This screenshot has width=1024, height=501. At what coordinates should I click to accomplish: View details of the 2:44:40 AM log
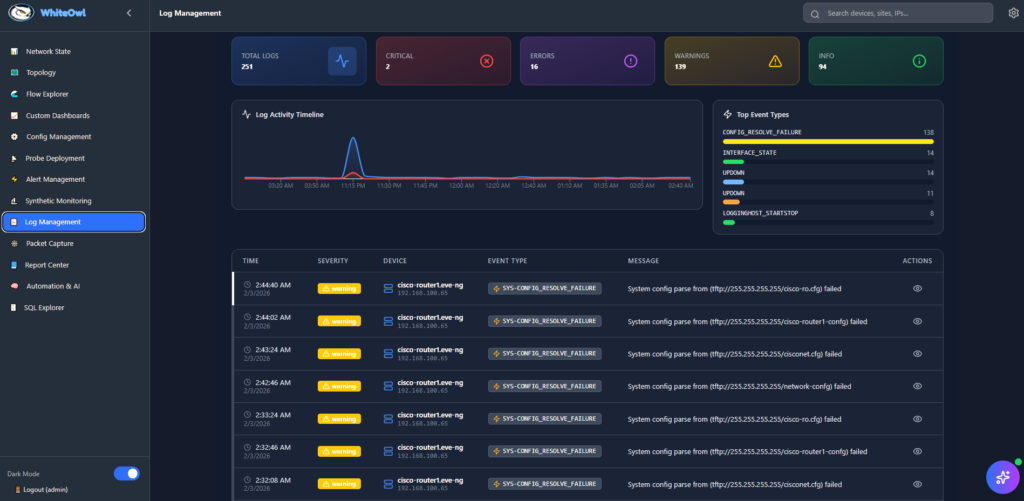916,288
